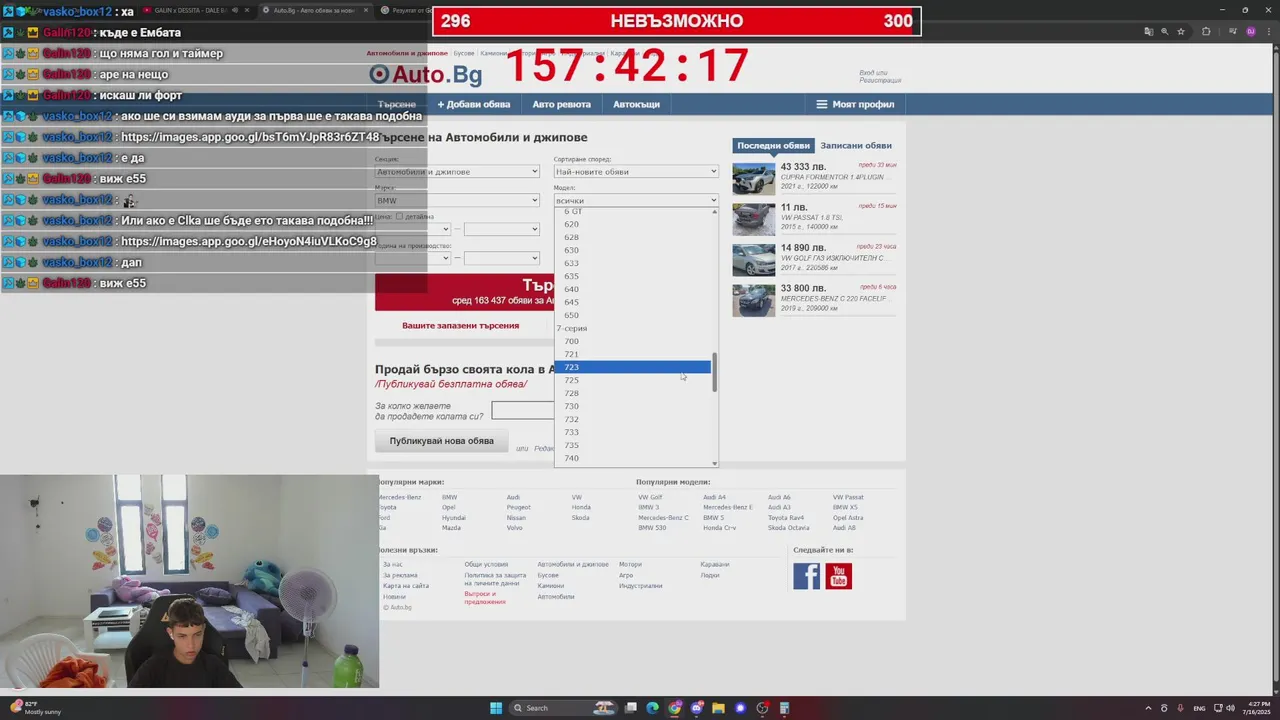Open the purple Chrome profile avatar
The image size is (1280, 720).
(x=1251, y=32)
